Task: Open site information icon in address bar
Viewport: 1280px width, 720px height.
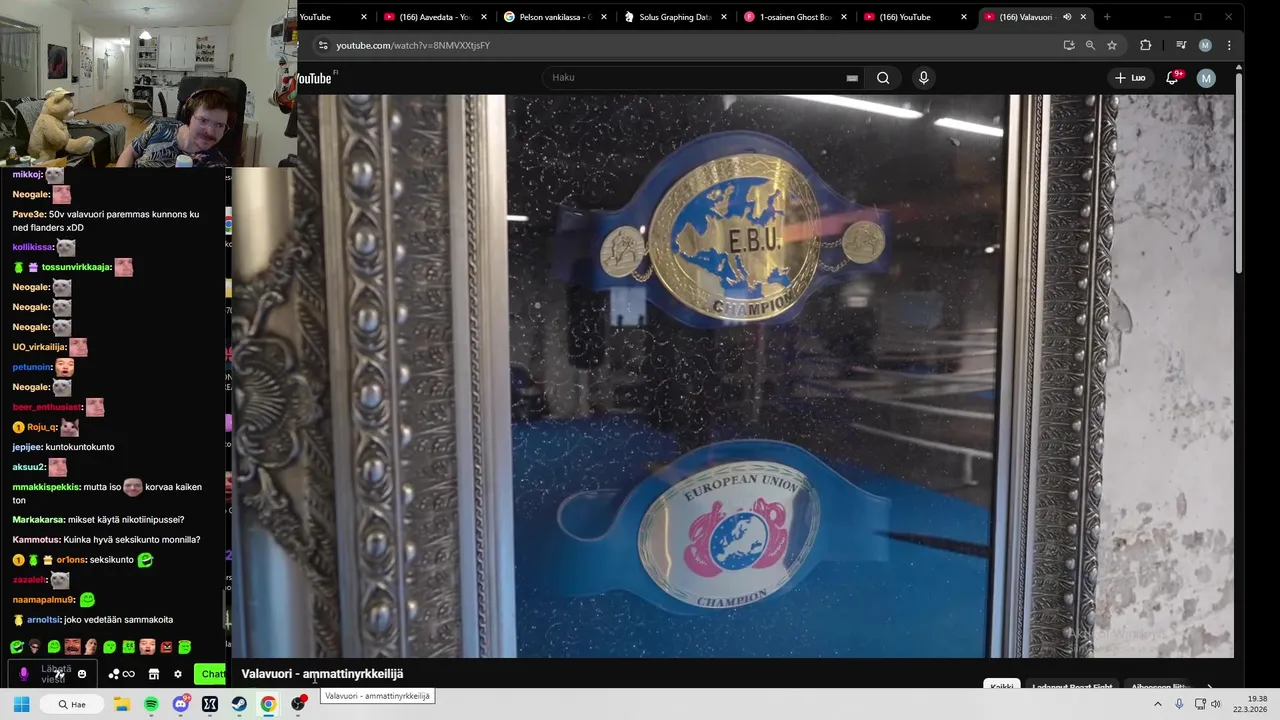Action: pyautogui.click(x=322, y=45)
